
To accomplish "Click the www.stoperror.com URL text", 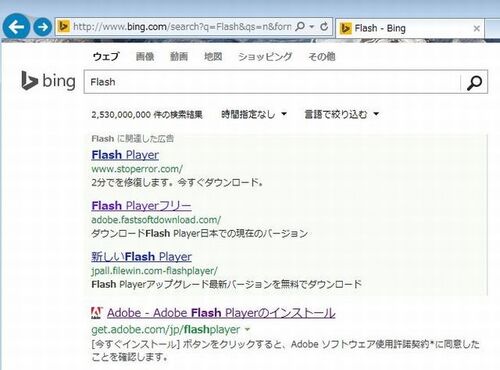I will pyautogui.click(x=137, y=169).
